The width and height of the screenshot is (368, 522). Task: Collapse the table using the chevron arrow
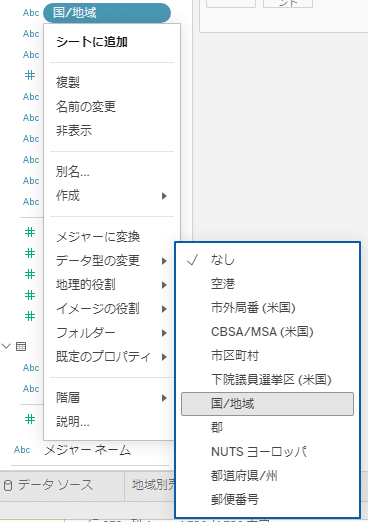point(6,346)
